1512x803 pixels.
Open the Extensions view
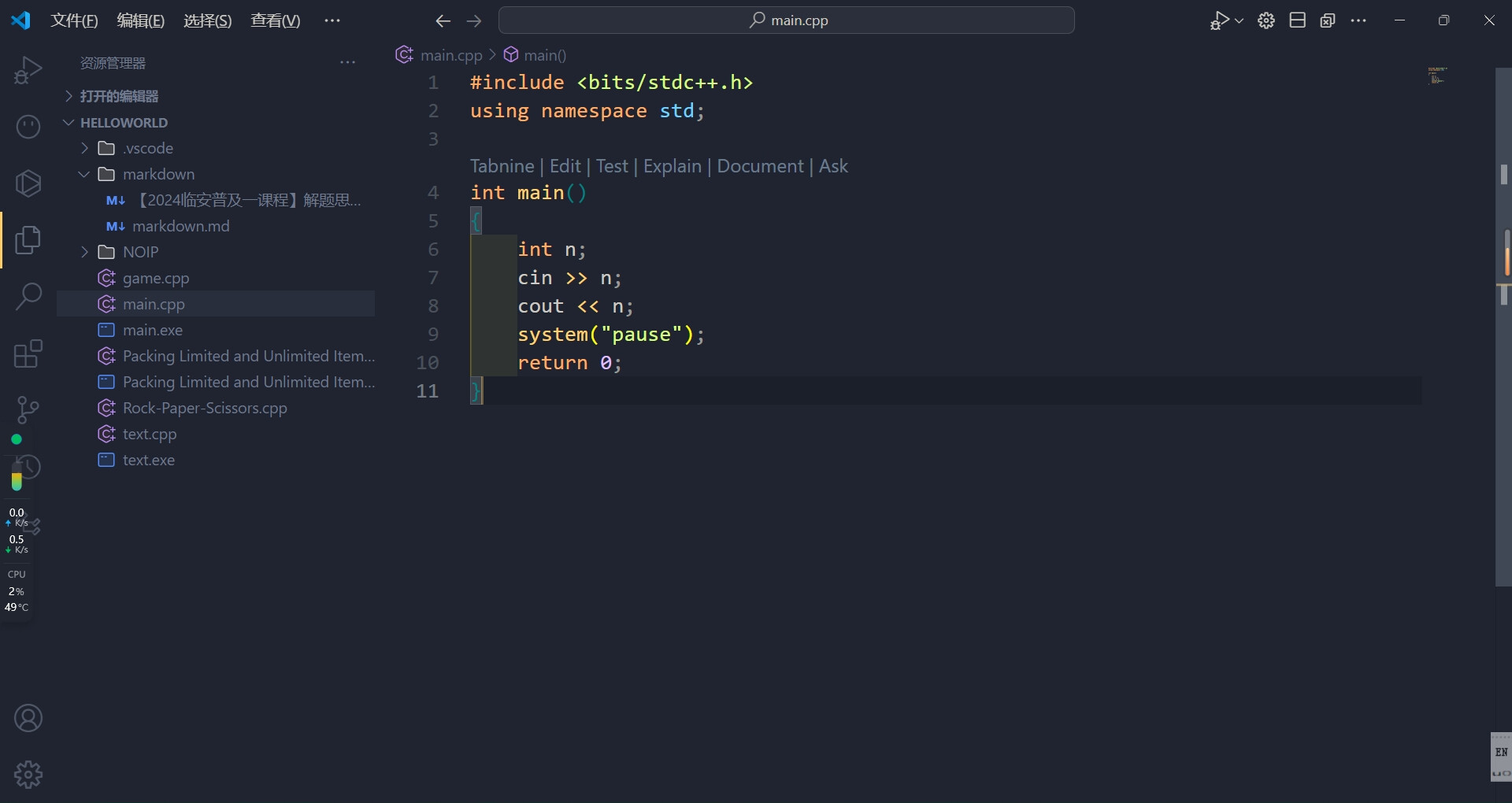coord(28,353)
